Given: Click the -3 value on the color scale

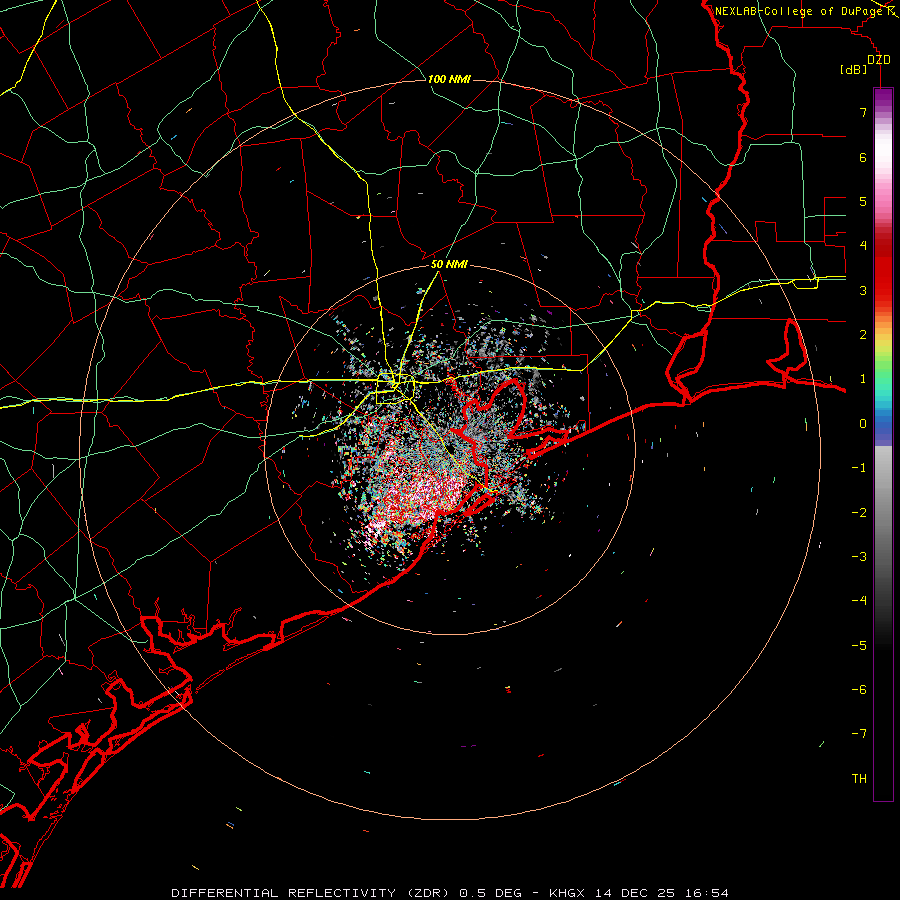Looking at the screenshot, I should 859,557.
